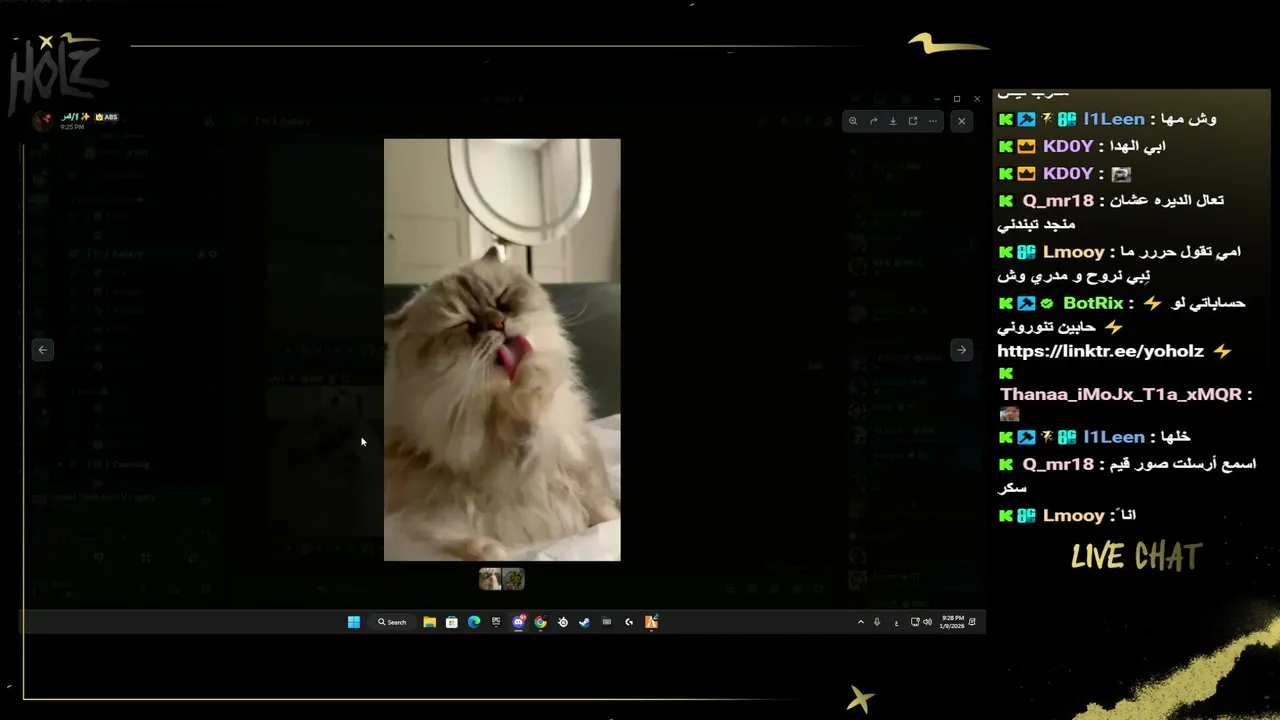Switch input language in system tray
This screenshot has height=720, width=1280.
[897, 622]
